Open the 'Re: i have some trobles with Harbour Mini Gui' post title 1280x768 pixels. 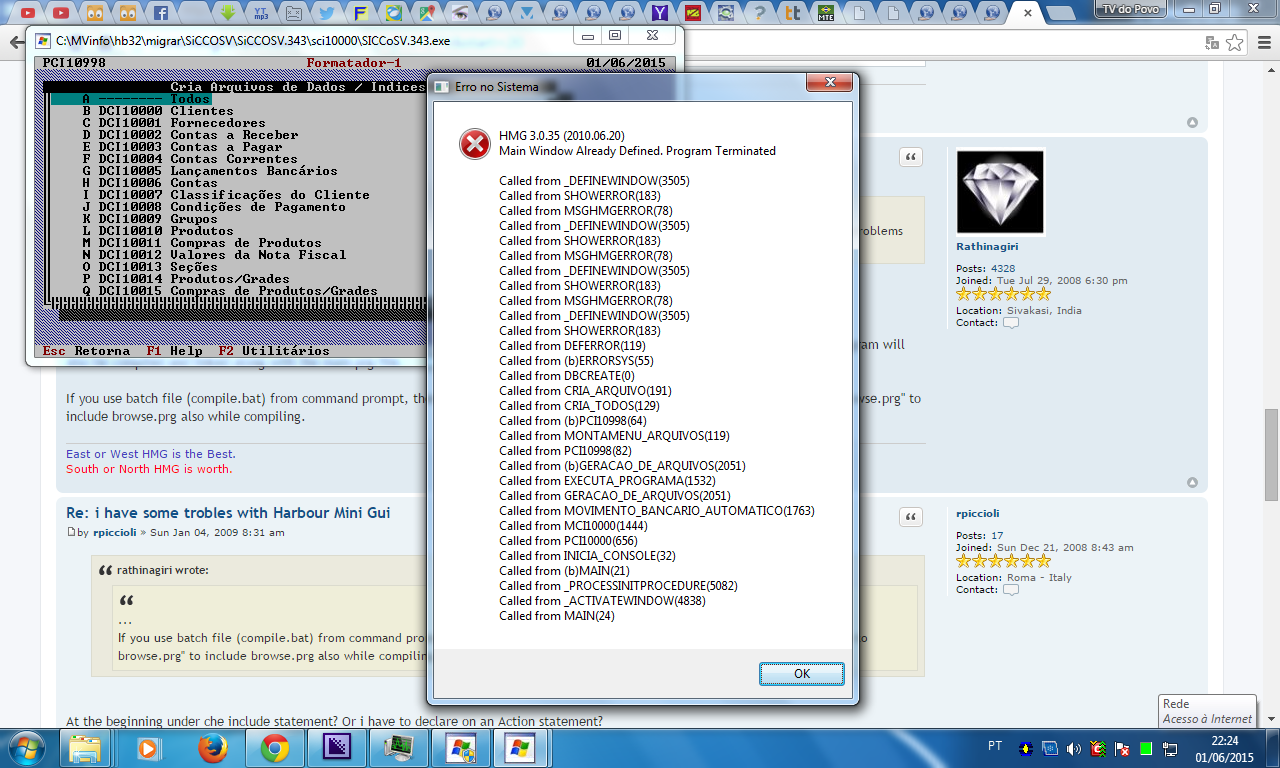(228, 513)
